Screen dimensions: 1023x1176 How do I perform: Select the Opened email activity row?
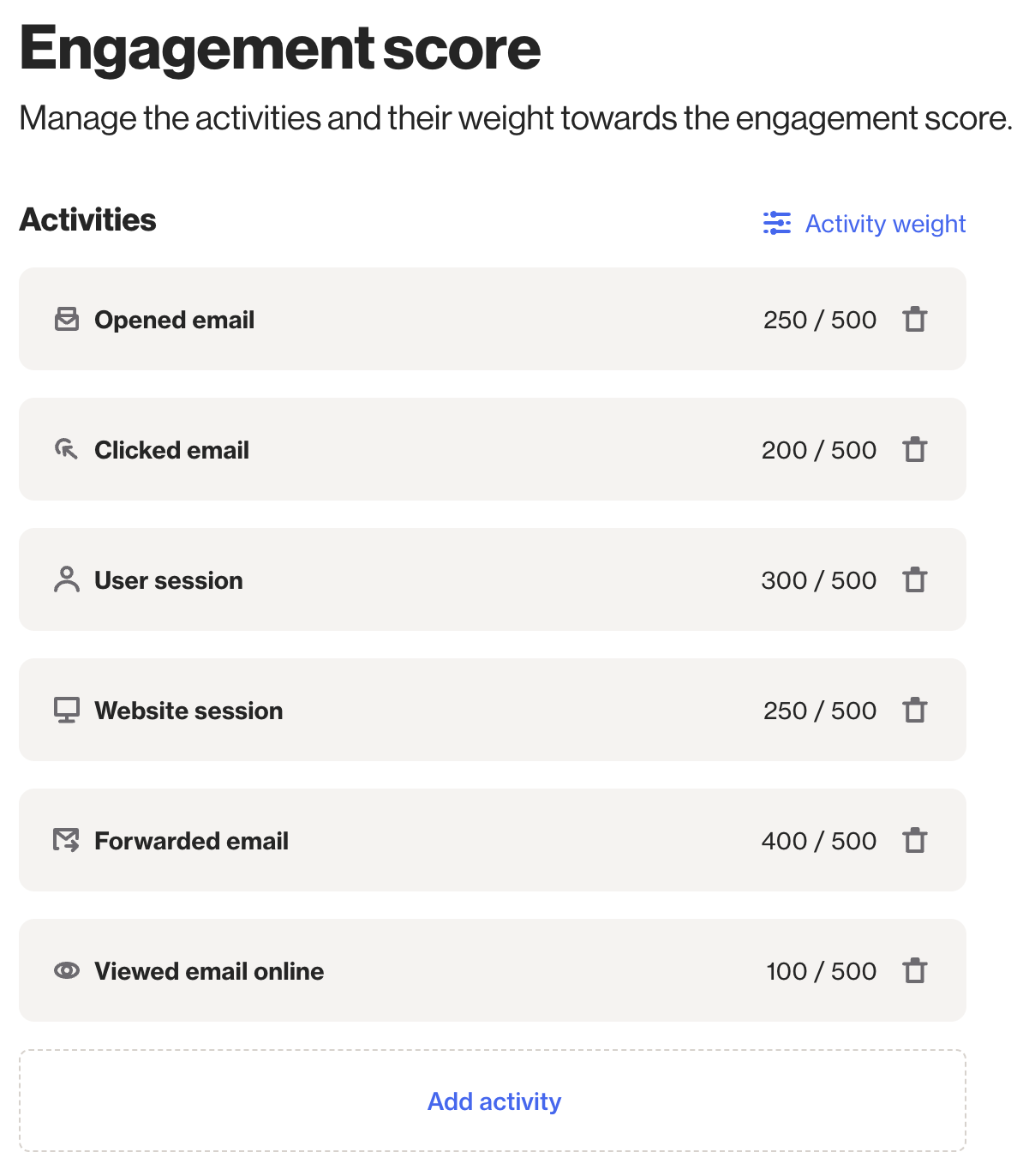click(x=493, y=319)
